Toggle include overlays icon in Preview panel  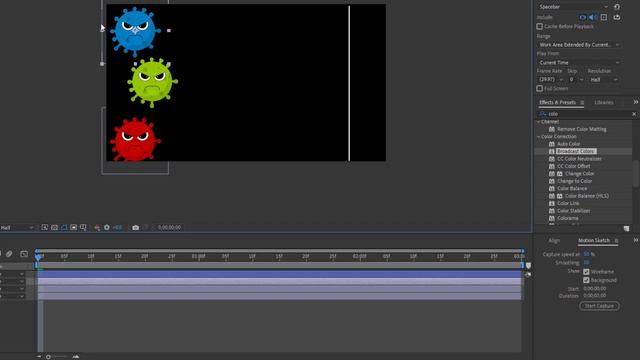click(x=604, y=17)
